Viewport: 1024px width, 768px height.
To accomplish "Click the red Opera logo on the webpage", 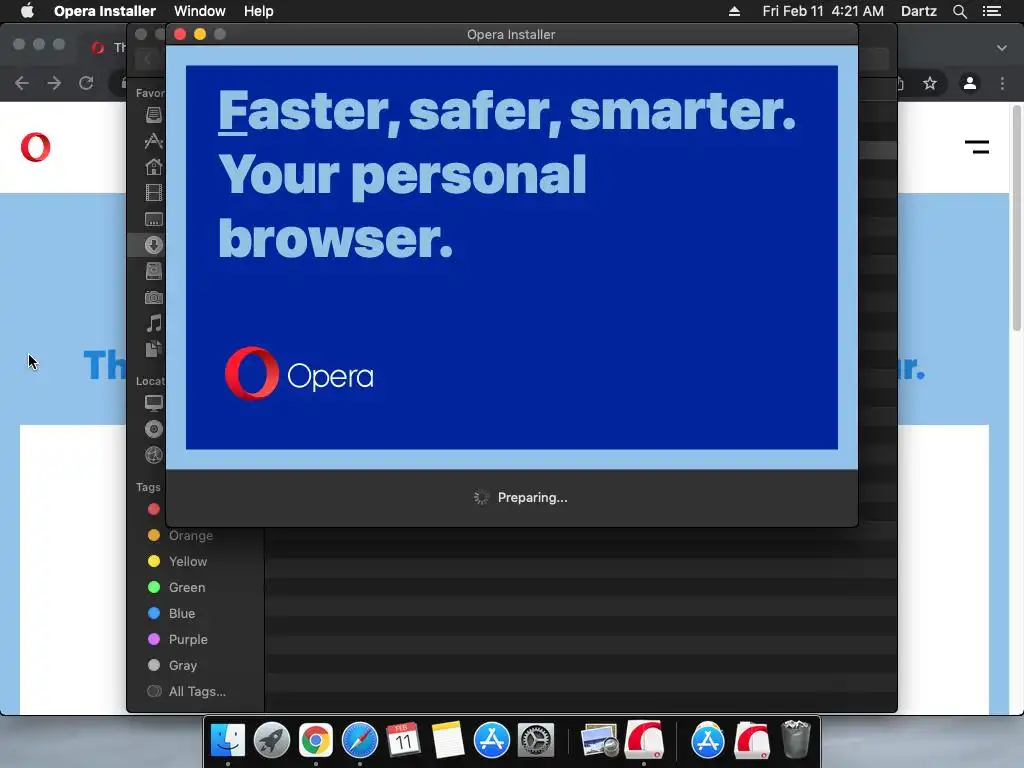I will 35,147.
